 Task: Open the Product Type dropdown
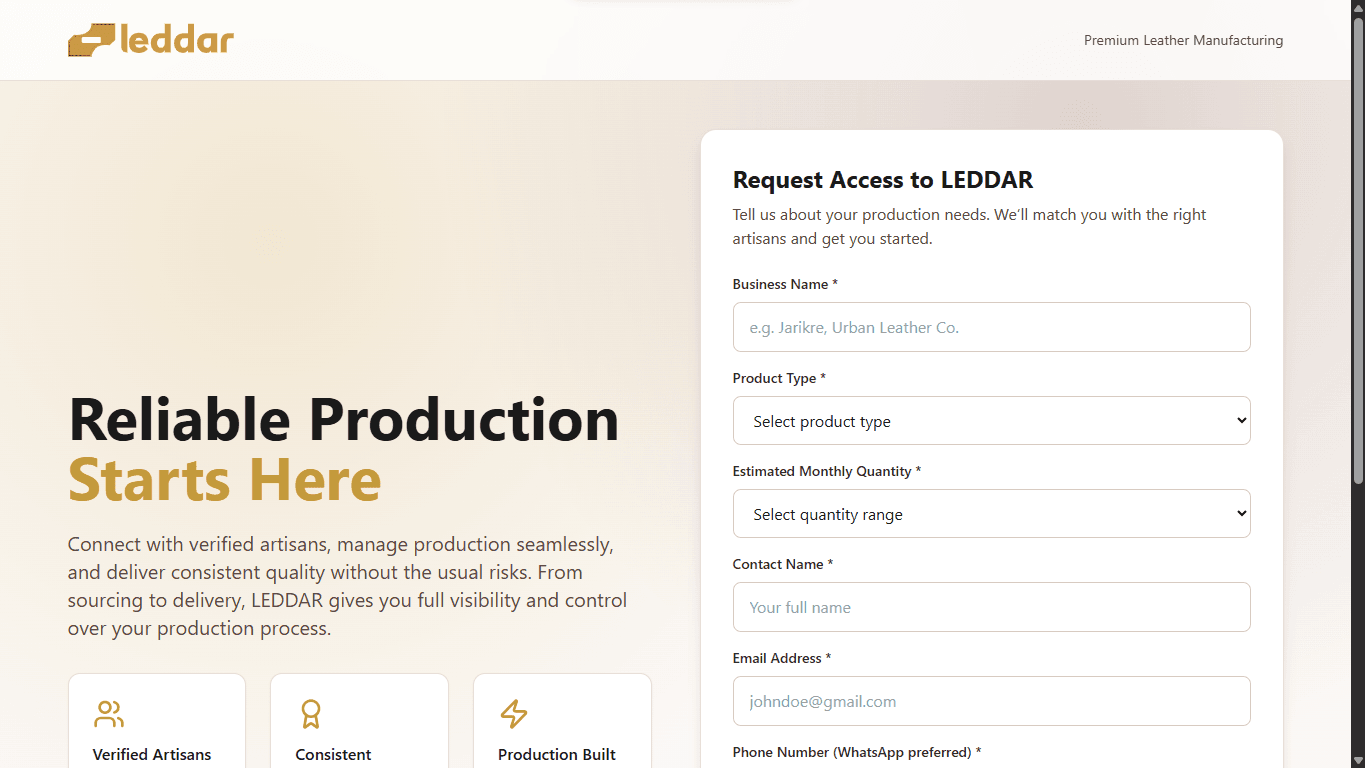point(991,421)
